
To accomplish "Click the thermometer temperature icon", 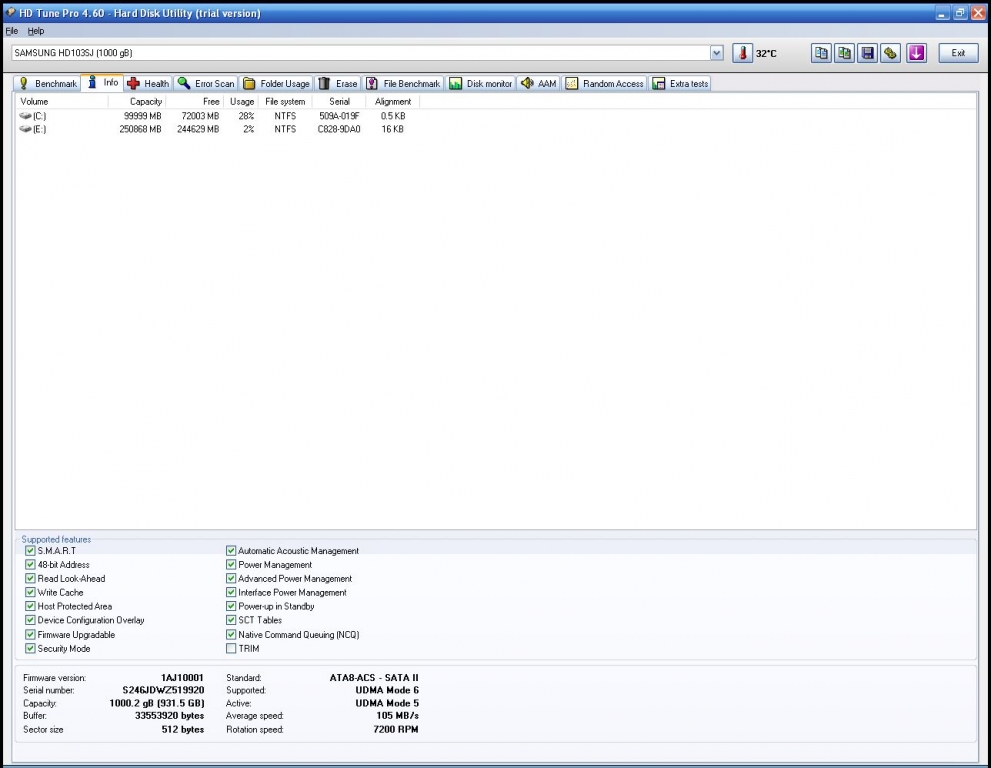I will click(743, 53).
